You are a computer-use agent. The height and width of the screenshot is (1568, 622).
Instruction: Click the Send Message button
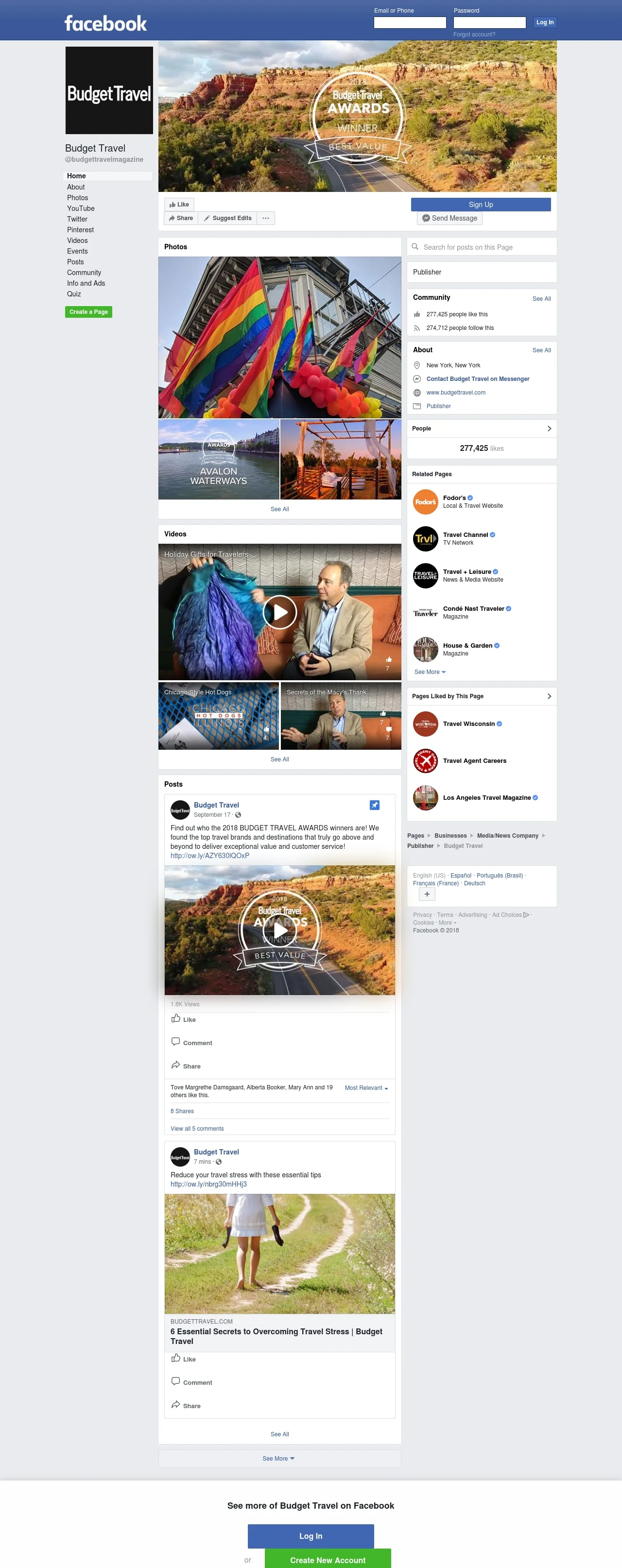(x=450, y=218)
